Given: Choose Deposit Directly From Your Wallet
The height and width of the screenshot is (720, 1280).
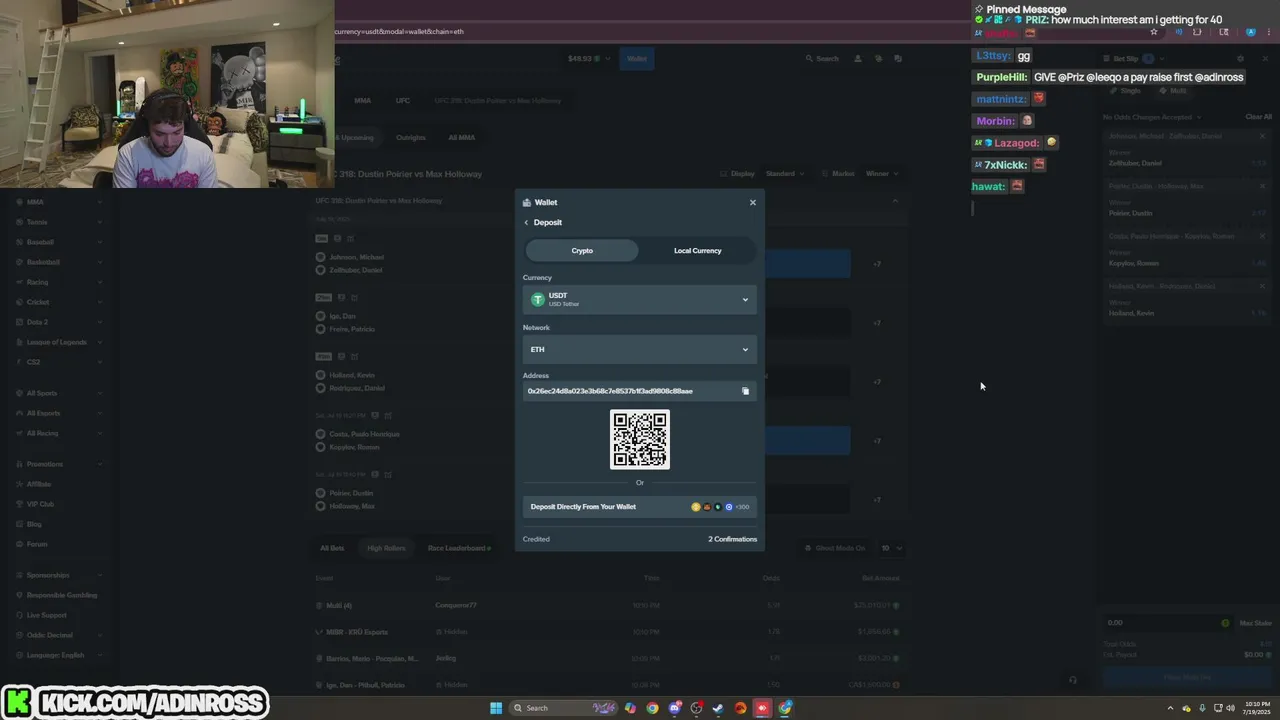Looking at the screenshot, I should pyautogui.click(x=640, y=507).
